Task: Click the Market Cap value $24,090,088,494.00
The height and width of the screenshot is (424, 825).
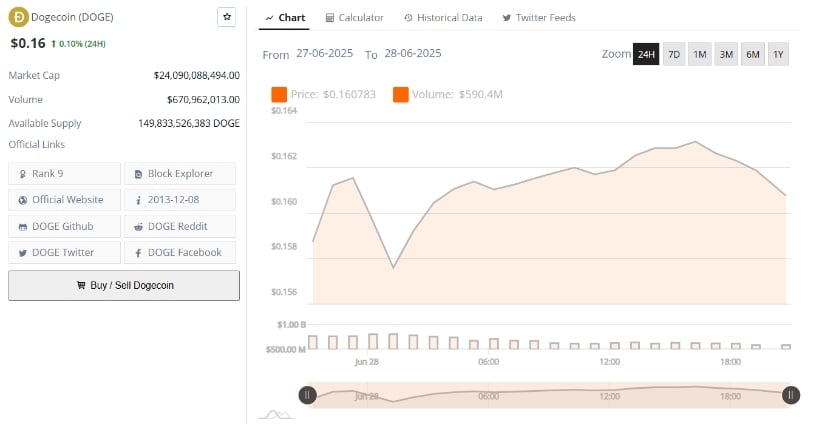Action: [x=197, y=76]
